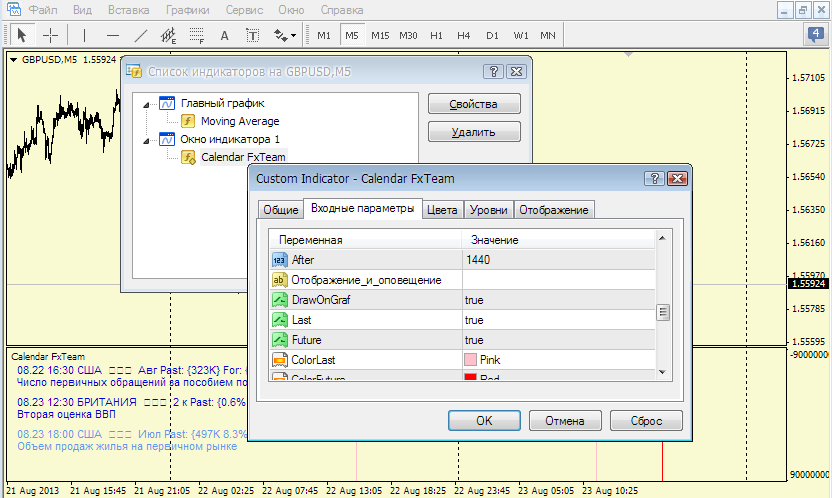Pick the vertical line drawing tool
Image resolution: width=832 pixels, height=498 pixels.
[85, 35]
